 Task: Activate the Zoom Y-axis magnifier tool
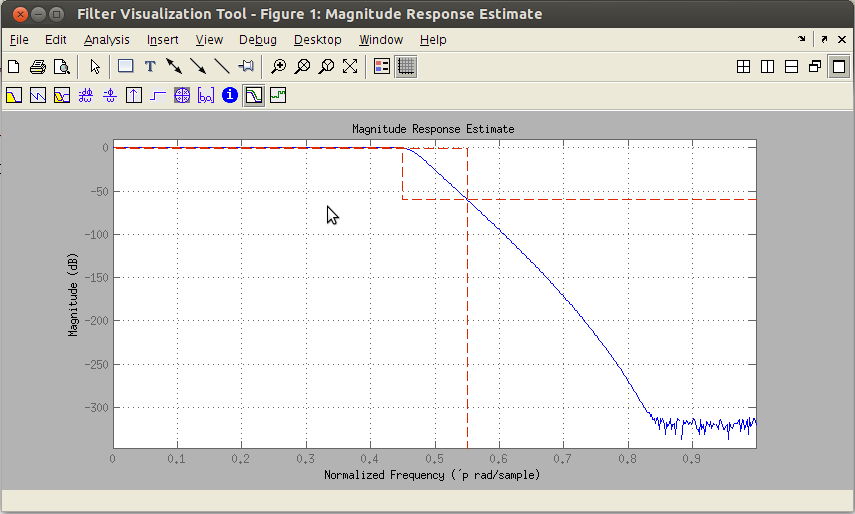pos(326,66)
